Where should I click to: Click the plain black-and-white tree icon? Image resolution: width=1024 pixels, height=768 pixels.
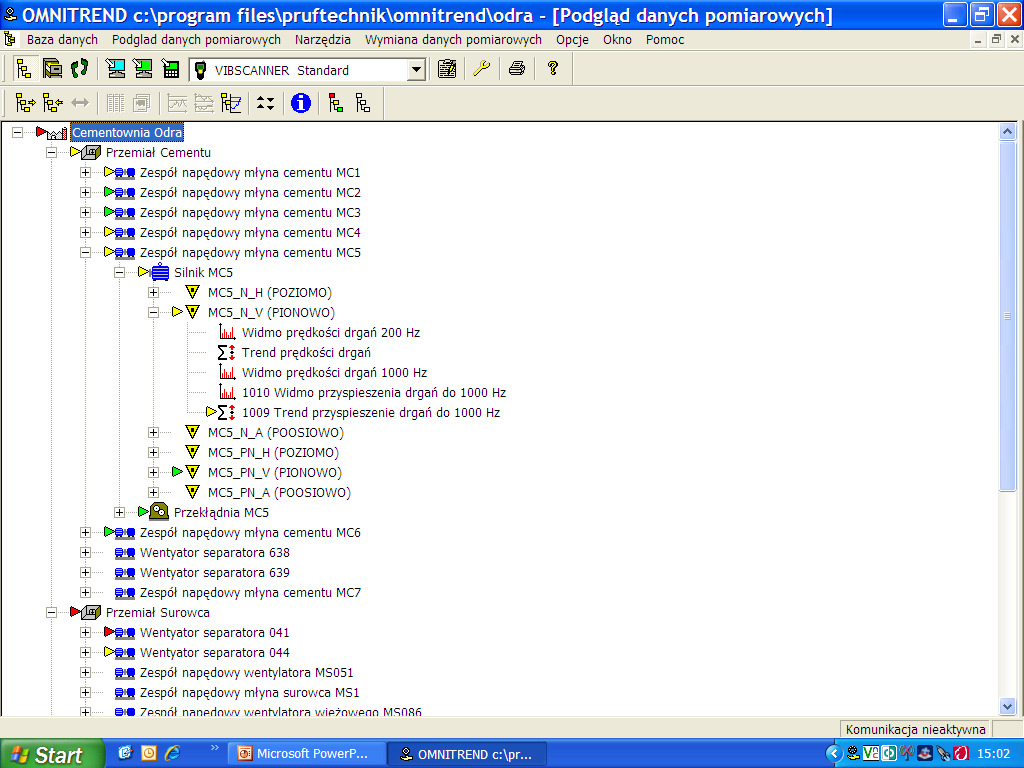(363, 103)
